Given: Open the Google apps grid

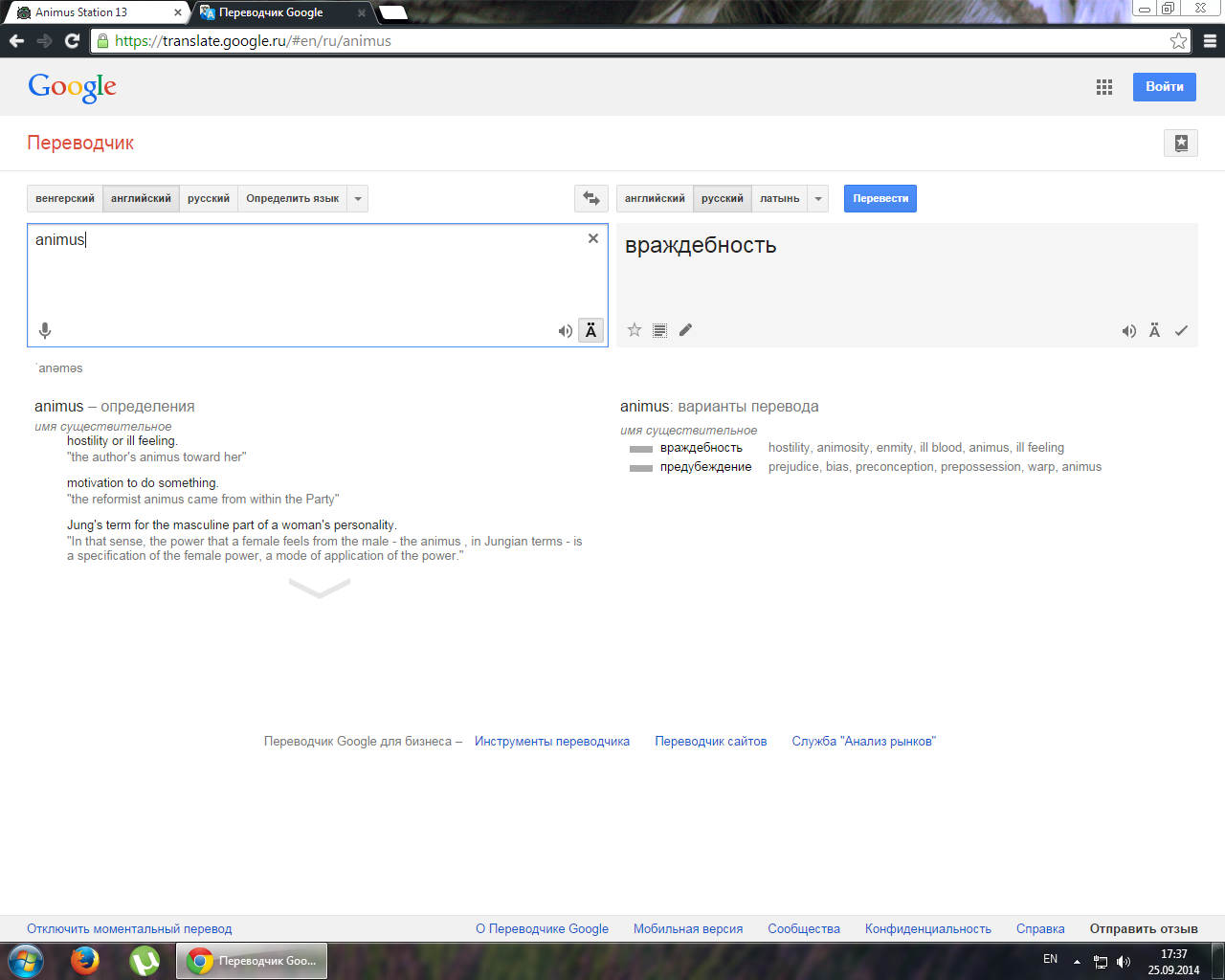Looking at the screenshot, I should 1104,87.
